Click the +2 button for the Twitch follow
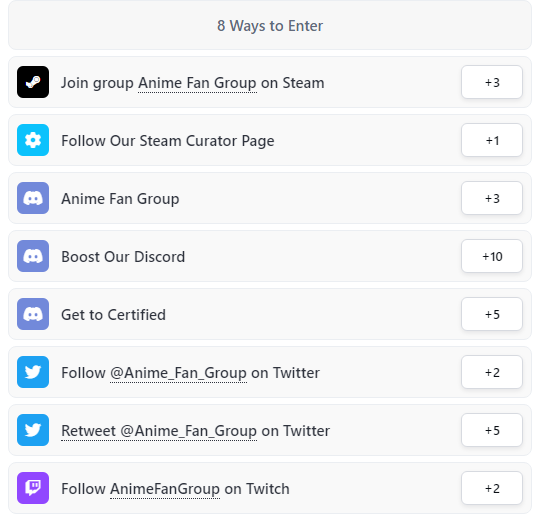Screen dimensions: 540x520 (492, 488)
